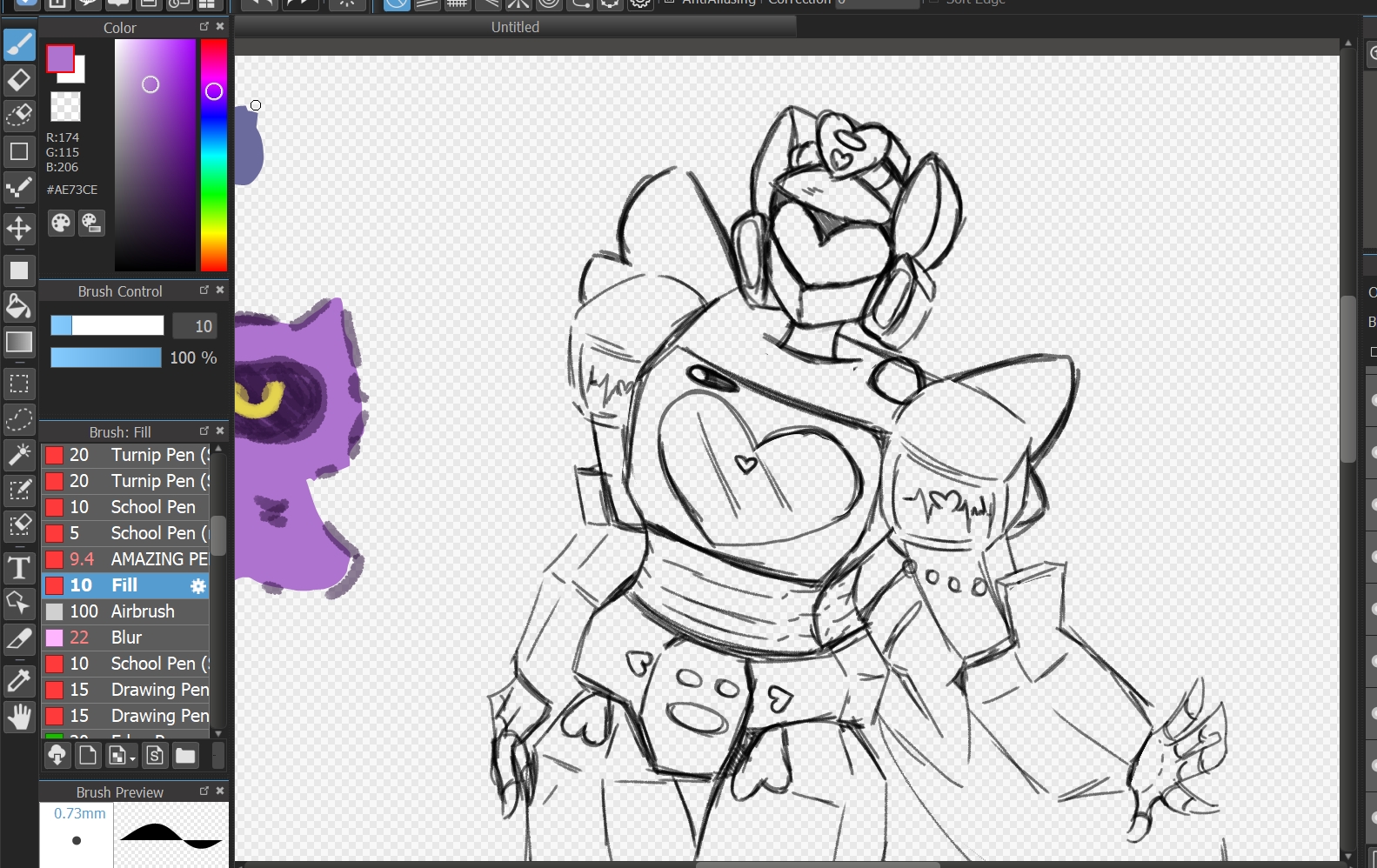Switch to the Untitled canvas tab
This screenshot has height=868, width=1377.
[515, 27]
